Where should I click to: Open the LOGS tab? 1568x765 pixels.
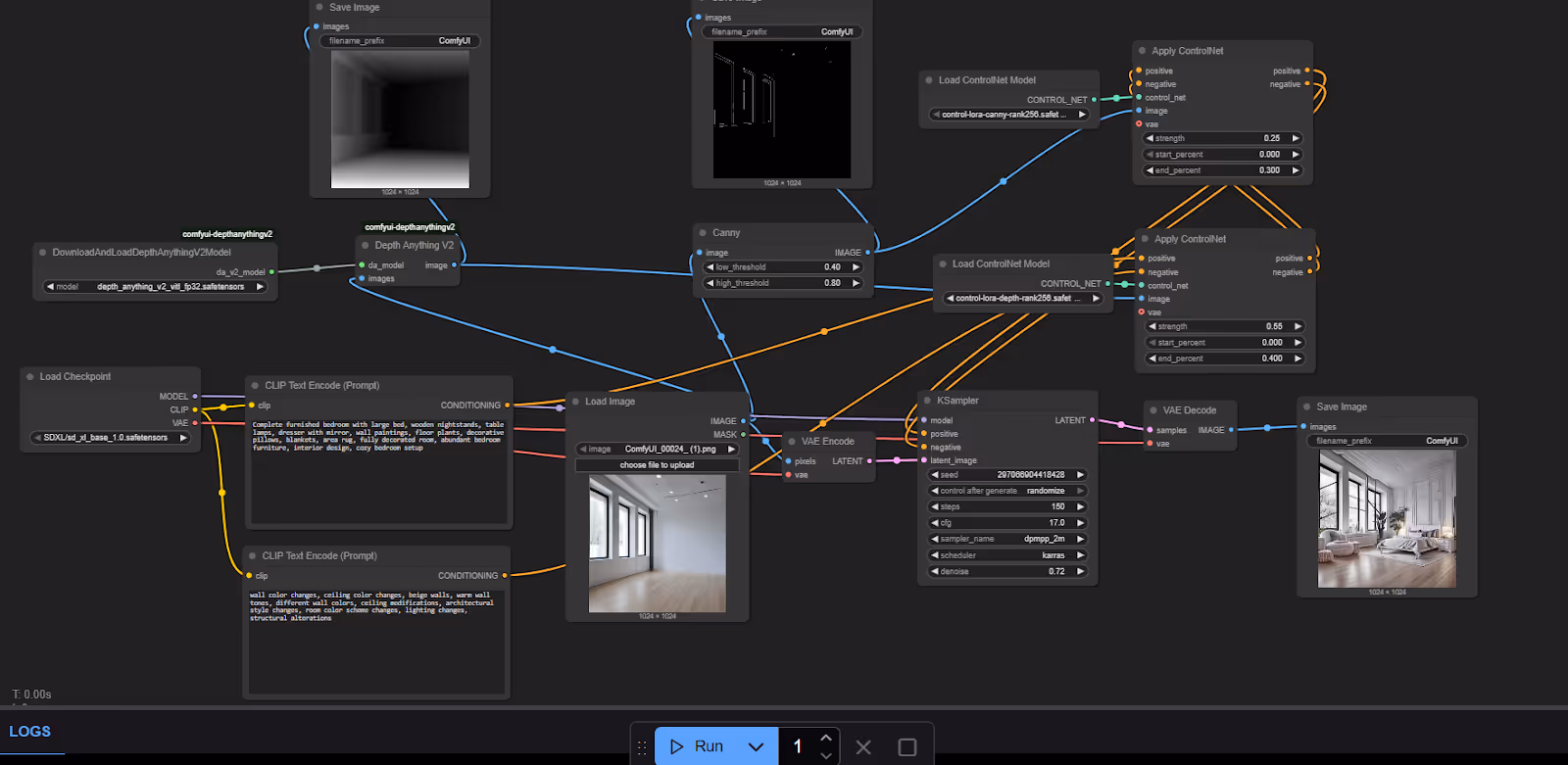30,732
